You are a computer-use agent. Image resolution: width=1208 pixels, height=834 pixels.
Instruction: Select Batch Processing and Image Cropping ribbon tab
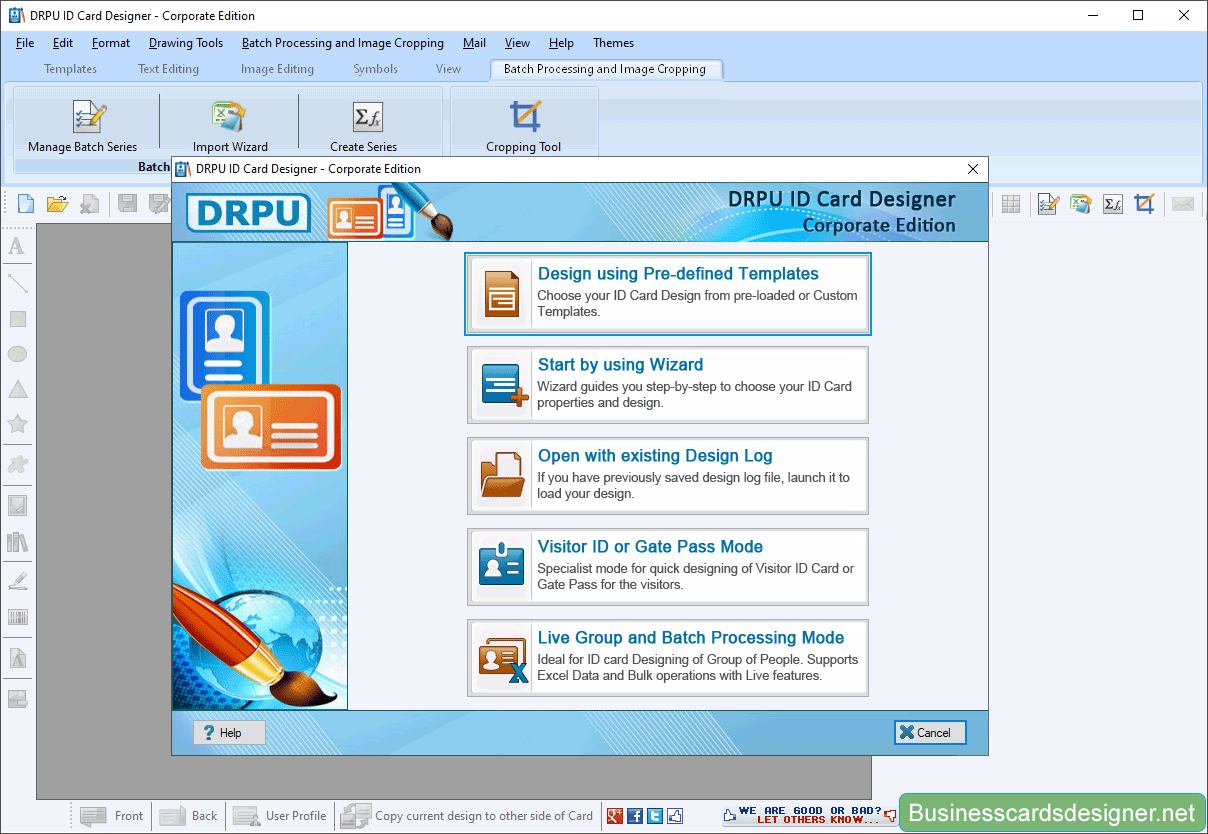[x=605, y=69]
